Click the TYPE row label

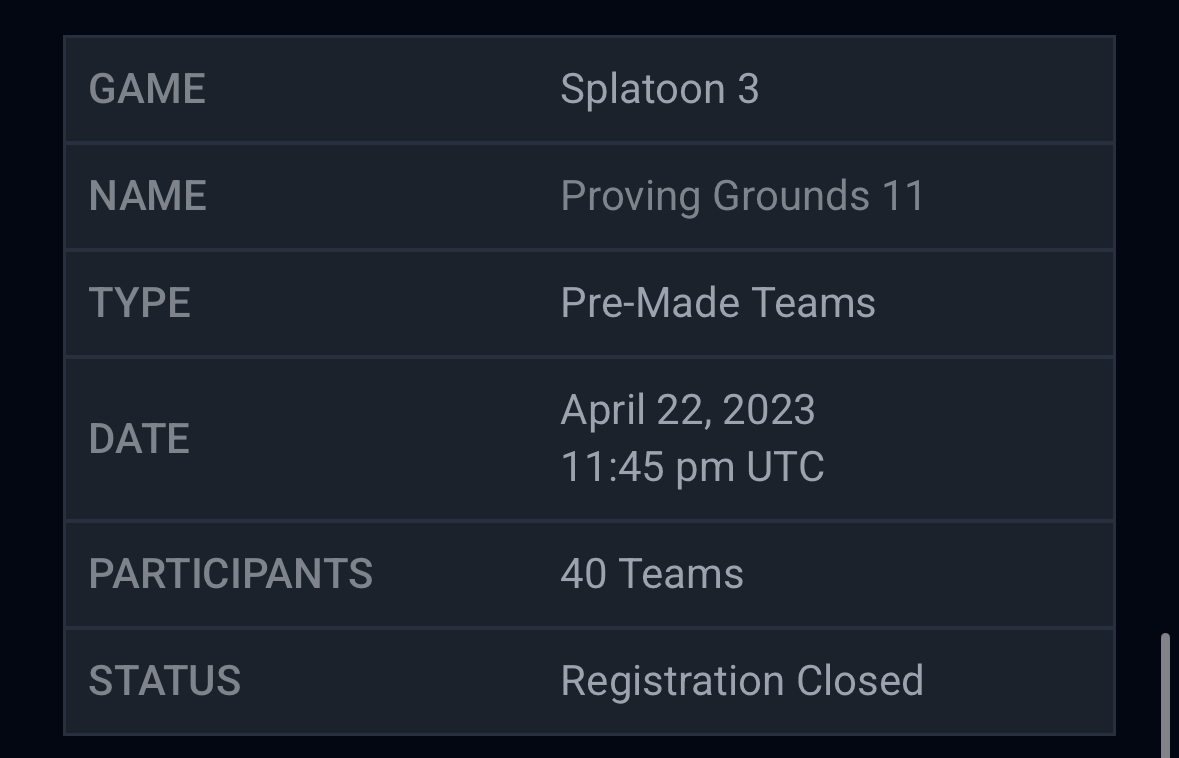(139, 303)
